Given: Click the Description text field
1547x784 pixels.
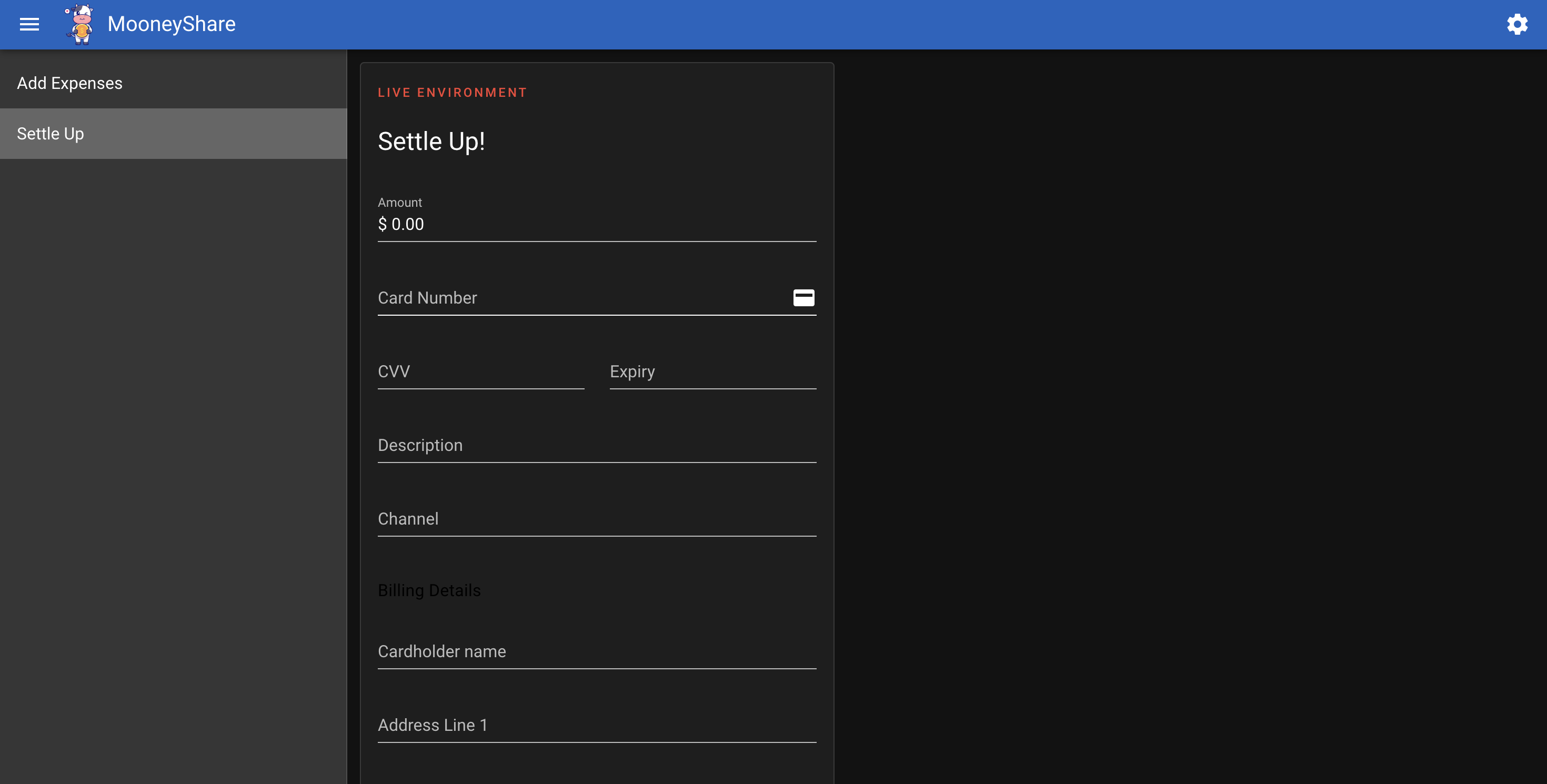Looking at the screenshot, I should tap(596, 446).
